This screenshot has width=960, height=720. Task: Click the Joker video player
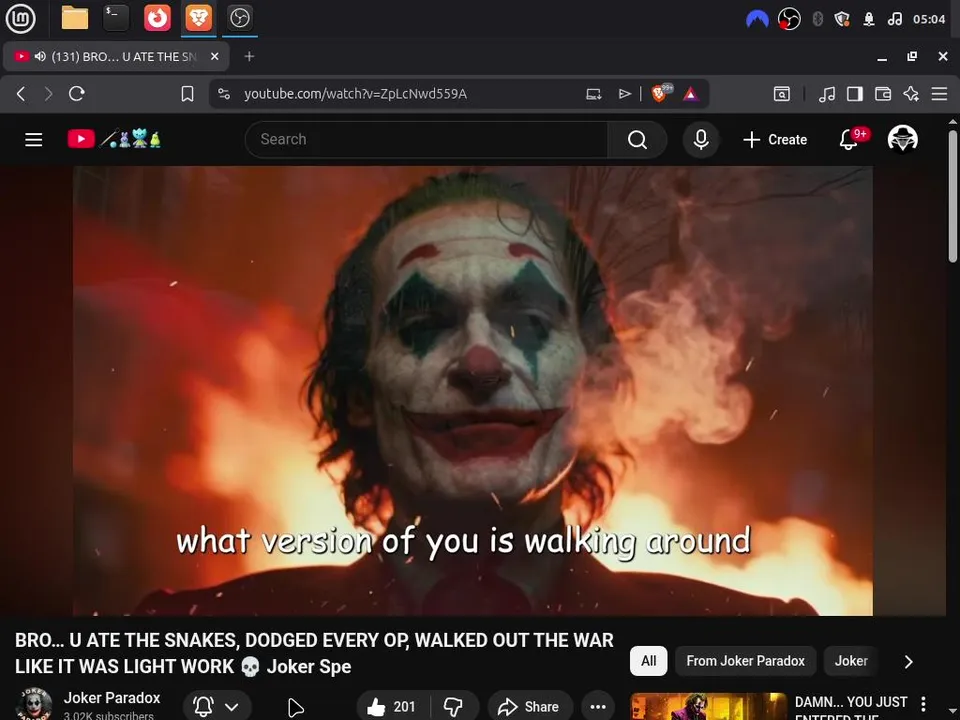tap(473, 391)
